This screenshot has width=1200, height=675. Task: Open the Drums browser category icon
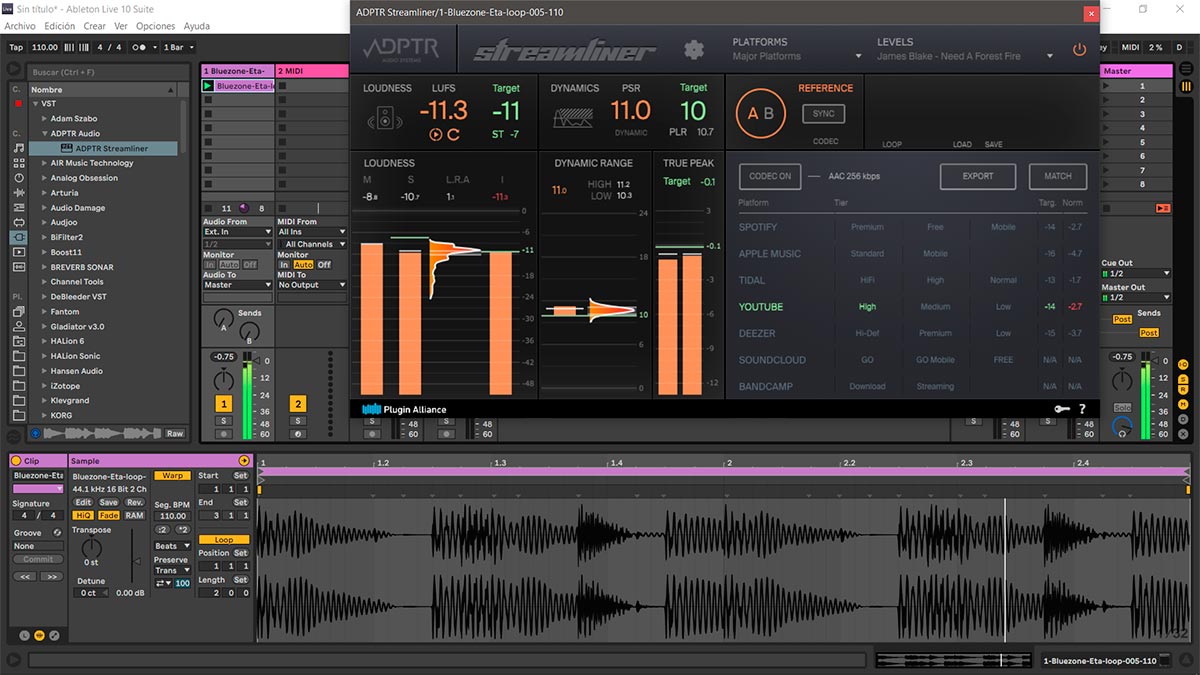(18, 163)
